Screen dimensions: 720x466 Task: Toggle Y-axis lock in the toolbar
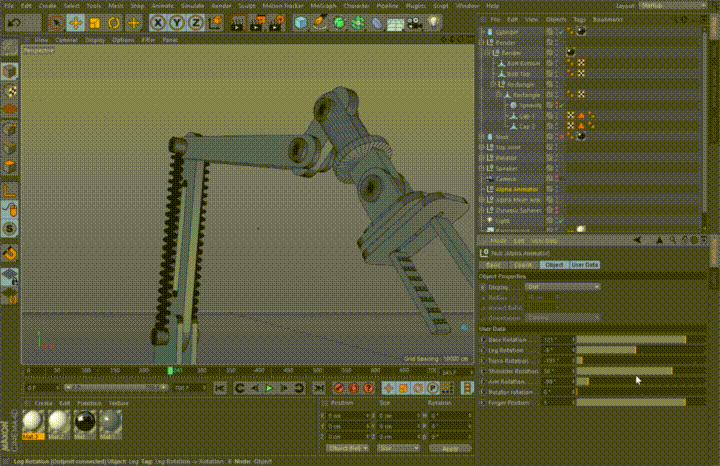tap(177, 22)
